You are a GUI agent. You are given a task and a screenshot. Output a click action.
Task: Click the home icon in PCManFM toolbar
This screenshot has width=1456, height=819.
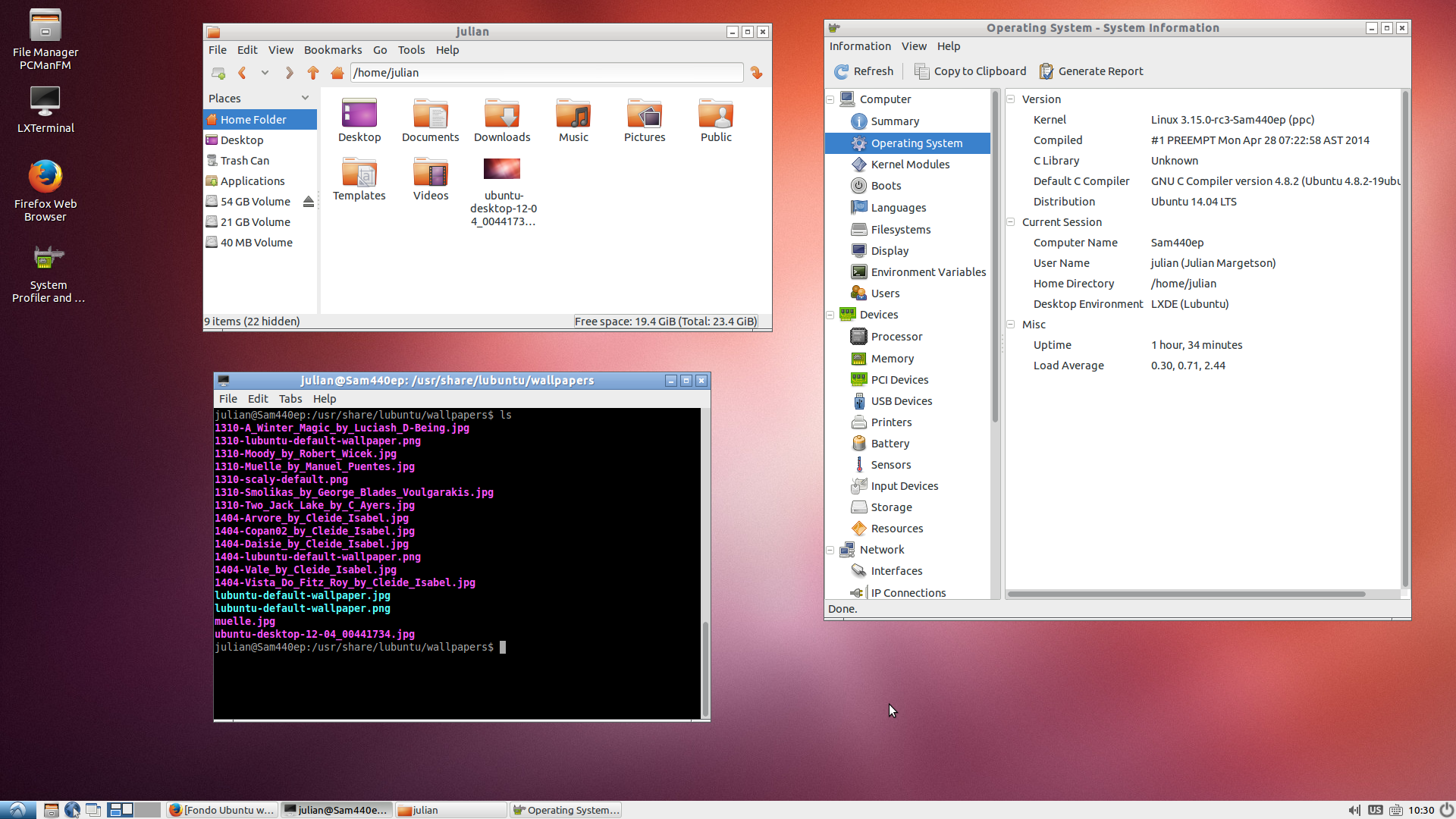tap(337, 73)
